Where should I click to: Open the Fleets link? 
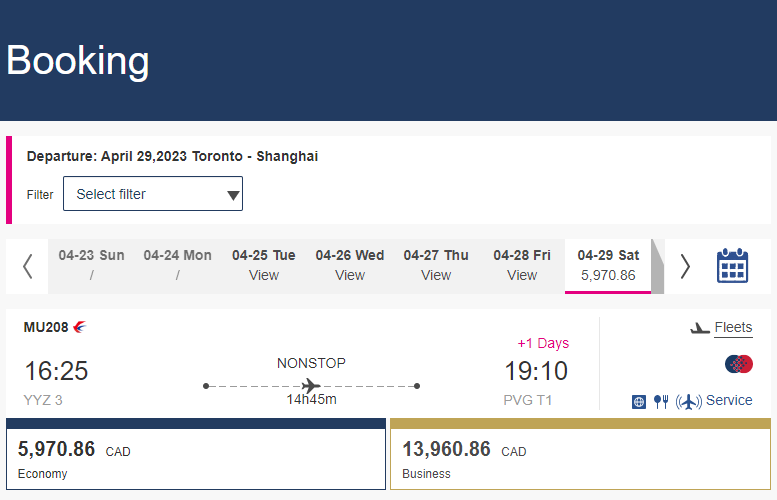[733, 328]
